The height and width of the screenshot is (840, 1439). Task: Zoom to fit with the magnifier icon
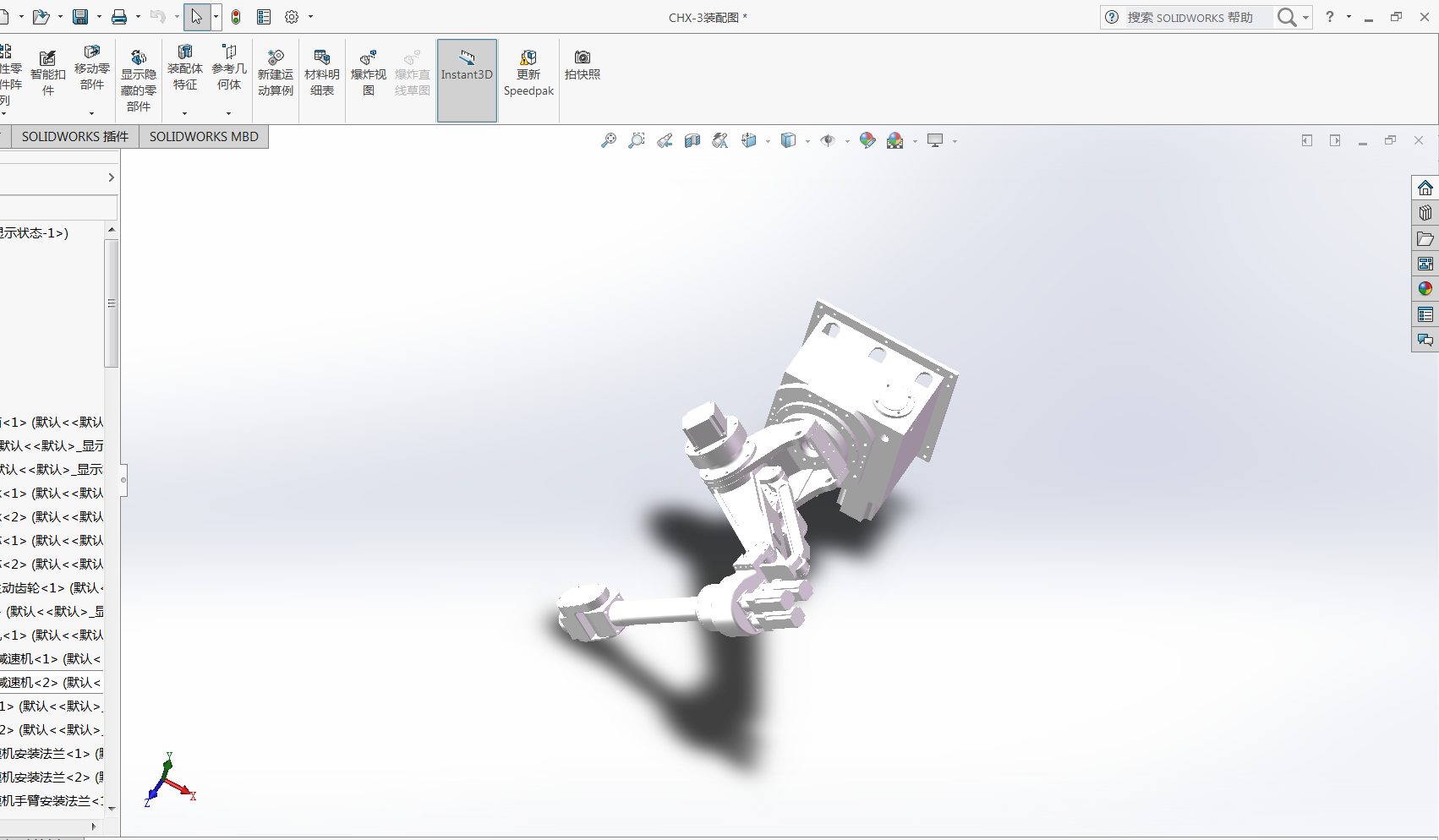[x=609, y=140]
